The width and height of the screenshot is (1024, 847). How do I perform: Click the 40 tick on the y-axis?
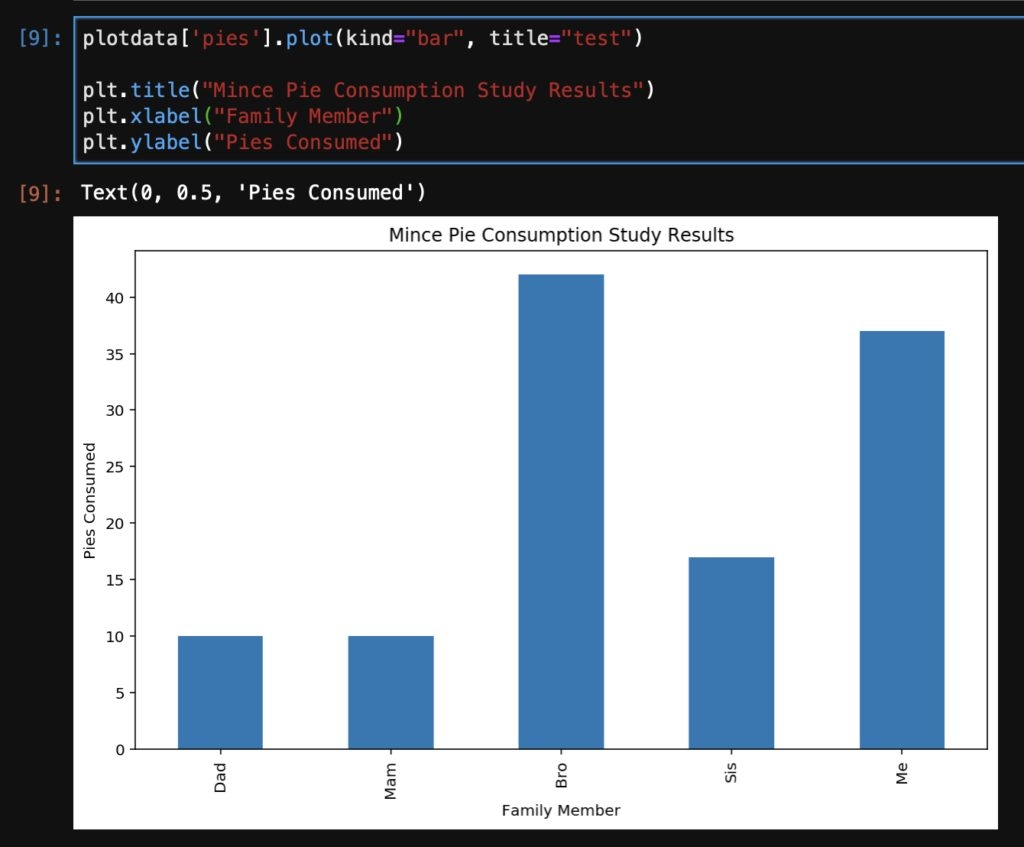pyautogui.click(x=115, y=298)
